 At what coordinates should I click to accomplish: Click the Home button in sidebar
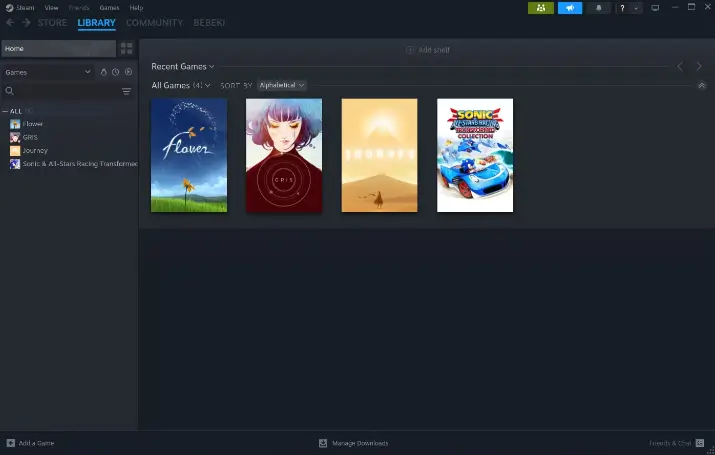coord(59,48)
